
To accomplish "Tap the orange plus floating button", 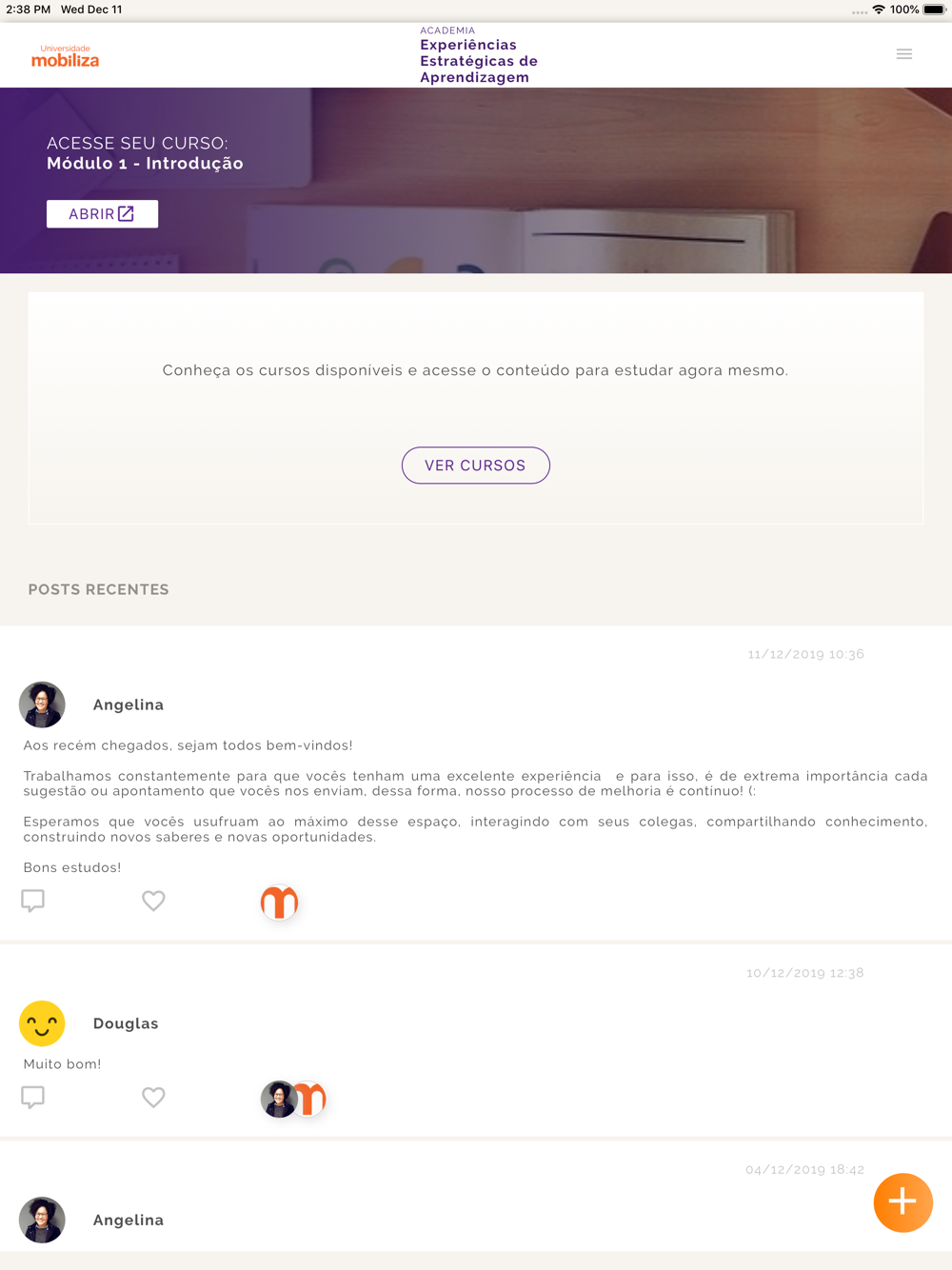I will pos(902,1202).
